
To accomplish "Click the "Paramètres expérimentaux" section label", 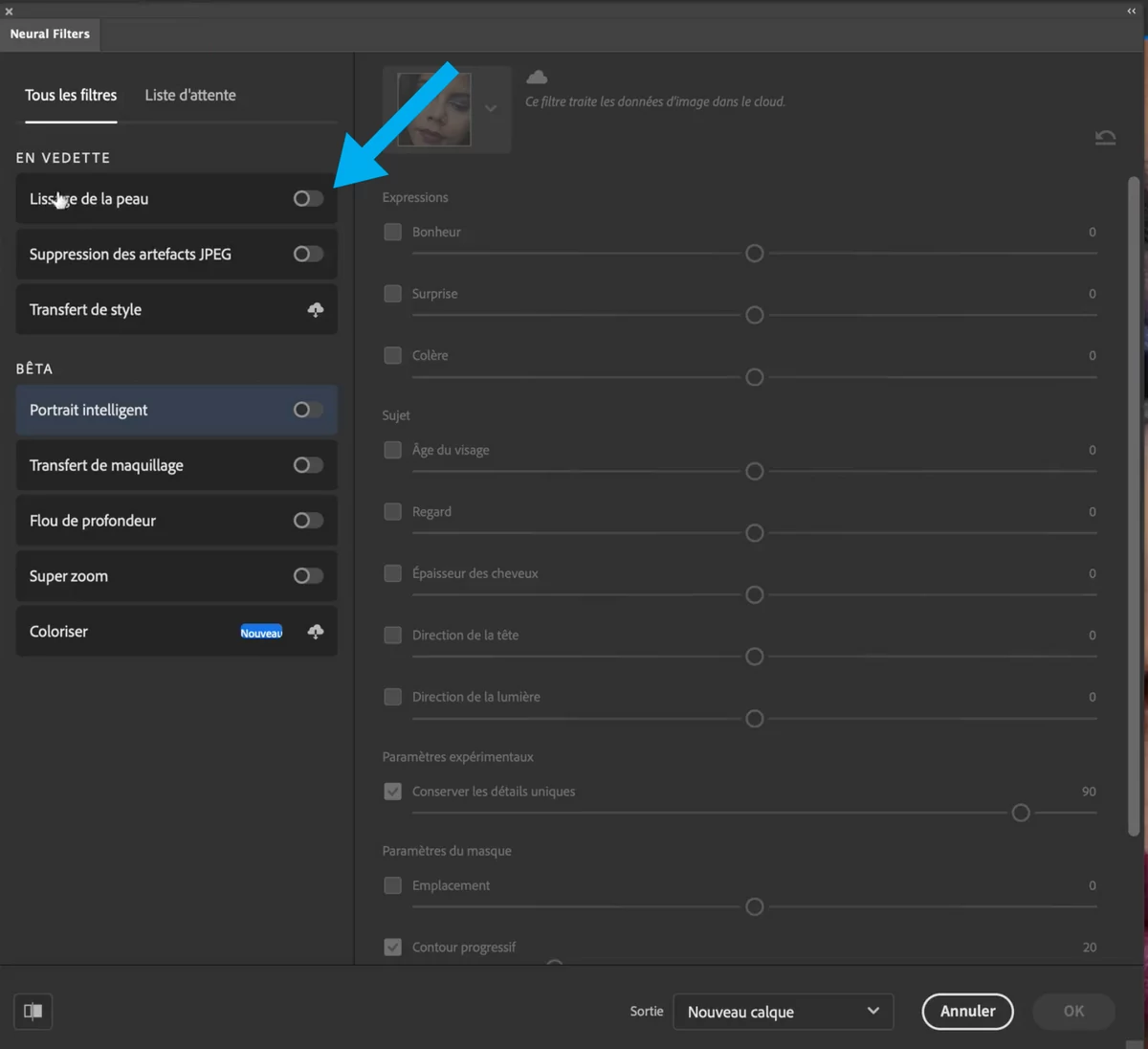I will 458,757.
